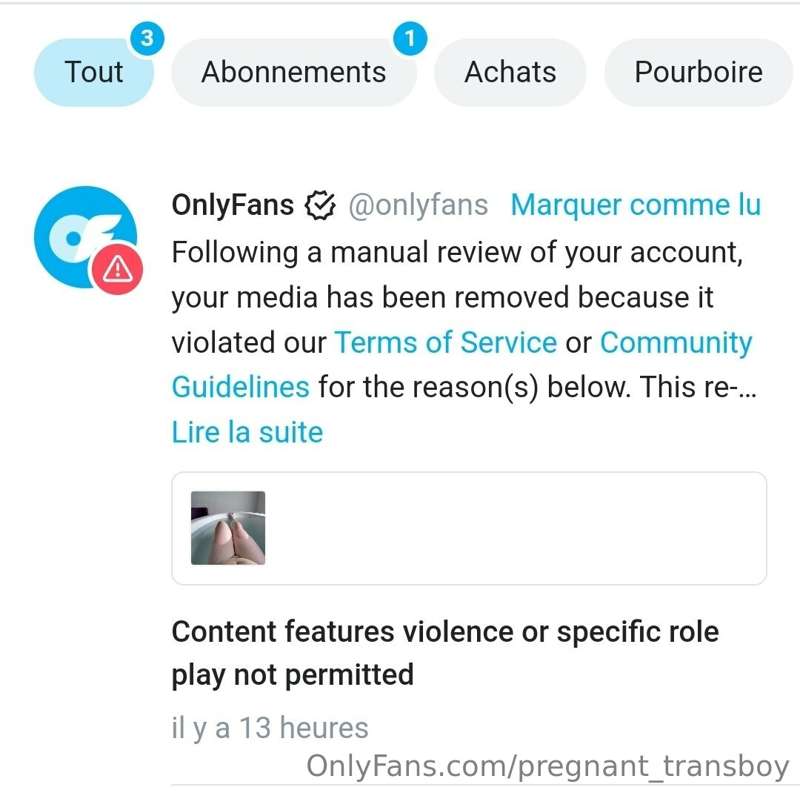Switch to the Abonnements tab

pos(294,72)
